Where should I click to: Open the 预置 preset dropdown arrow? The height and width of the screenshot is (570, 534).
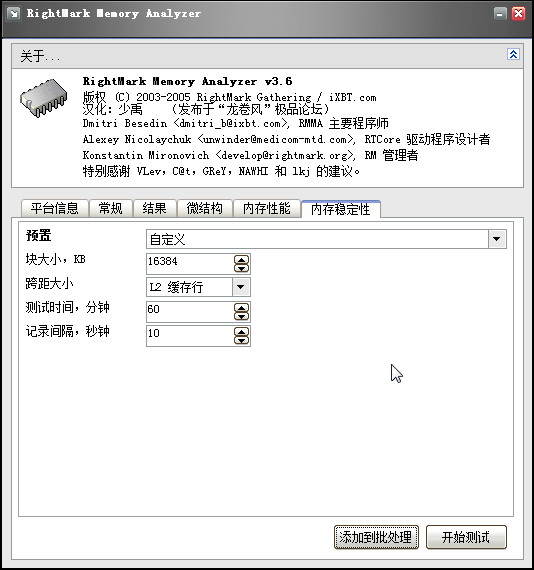pyautogui.click(x=497, y=239)
